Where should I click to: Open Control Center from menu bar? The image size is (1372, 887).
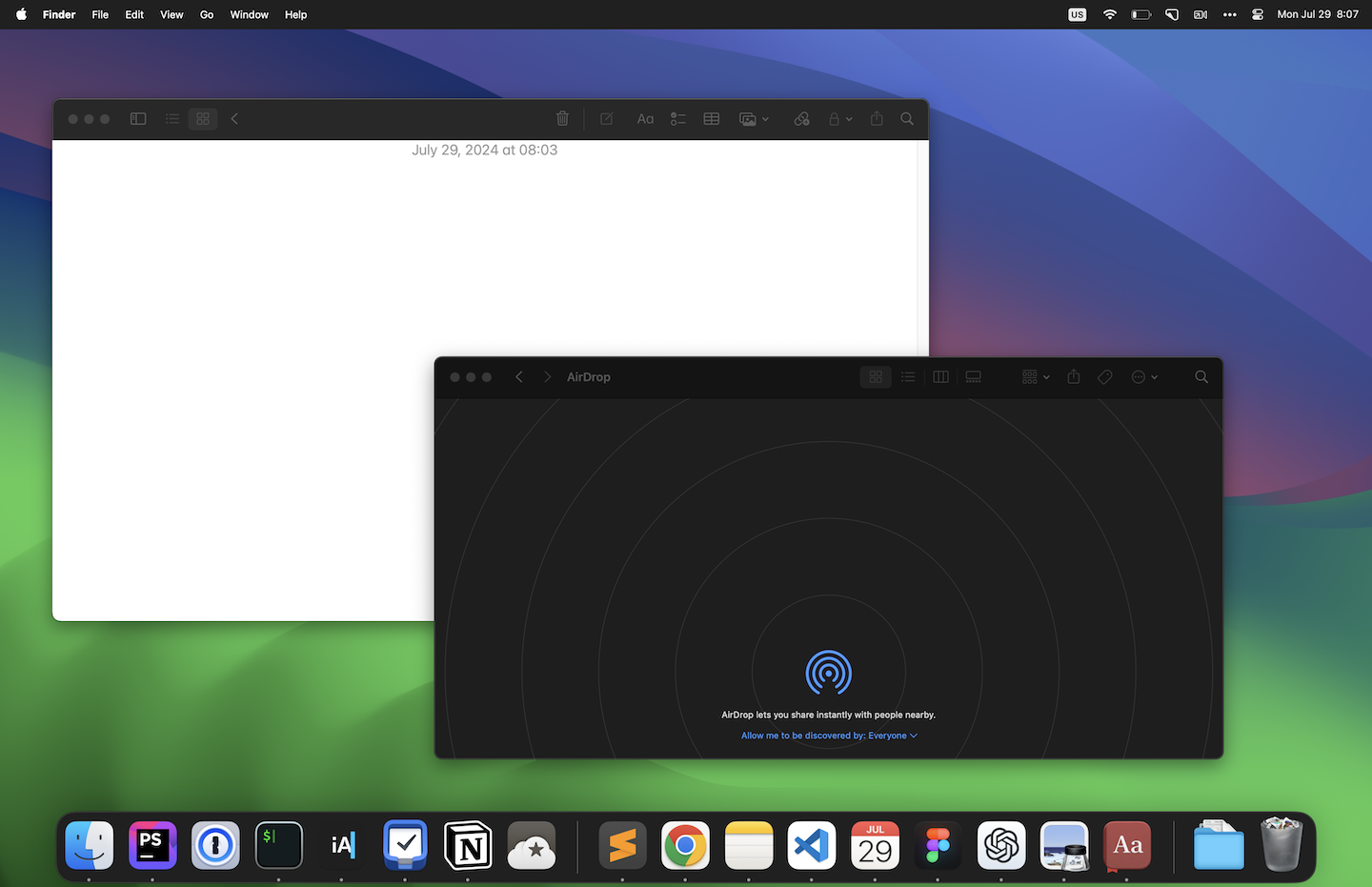pyautogui.click(x=1258, y=14)
